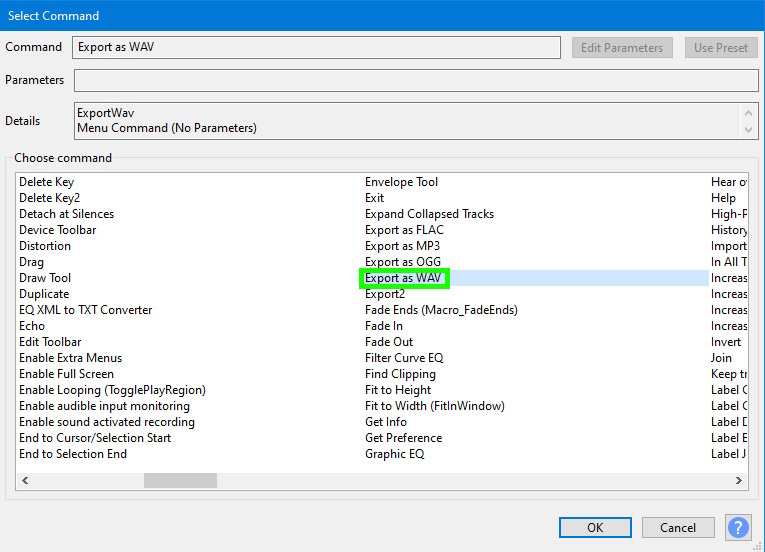Viewport: 765px width, 552px height.
Task: Select Graphic EQ in command list
Action: point(394,454)
